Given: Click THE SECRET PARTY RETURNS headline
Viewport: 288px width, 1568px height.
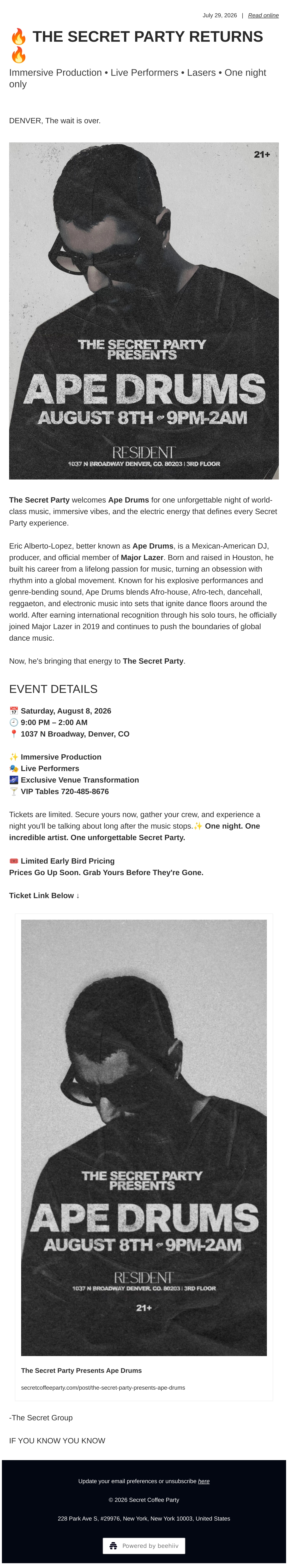Looking at the screenshot, I should (x=148, y=36).
